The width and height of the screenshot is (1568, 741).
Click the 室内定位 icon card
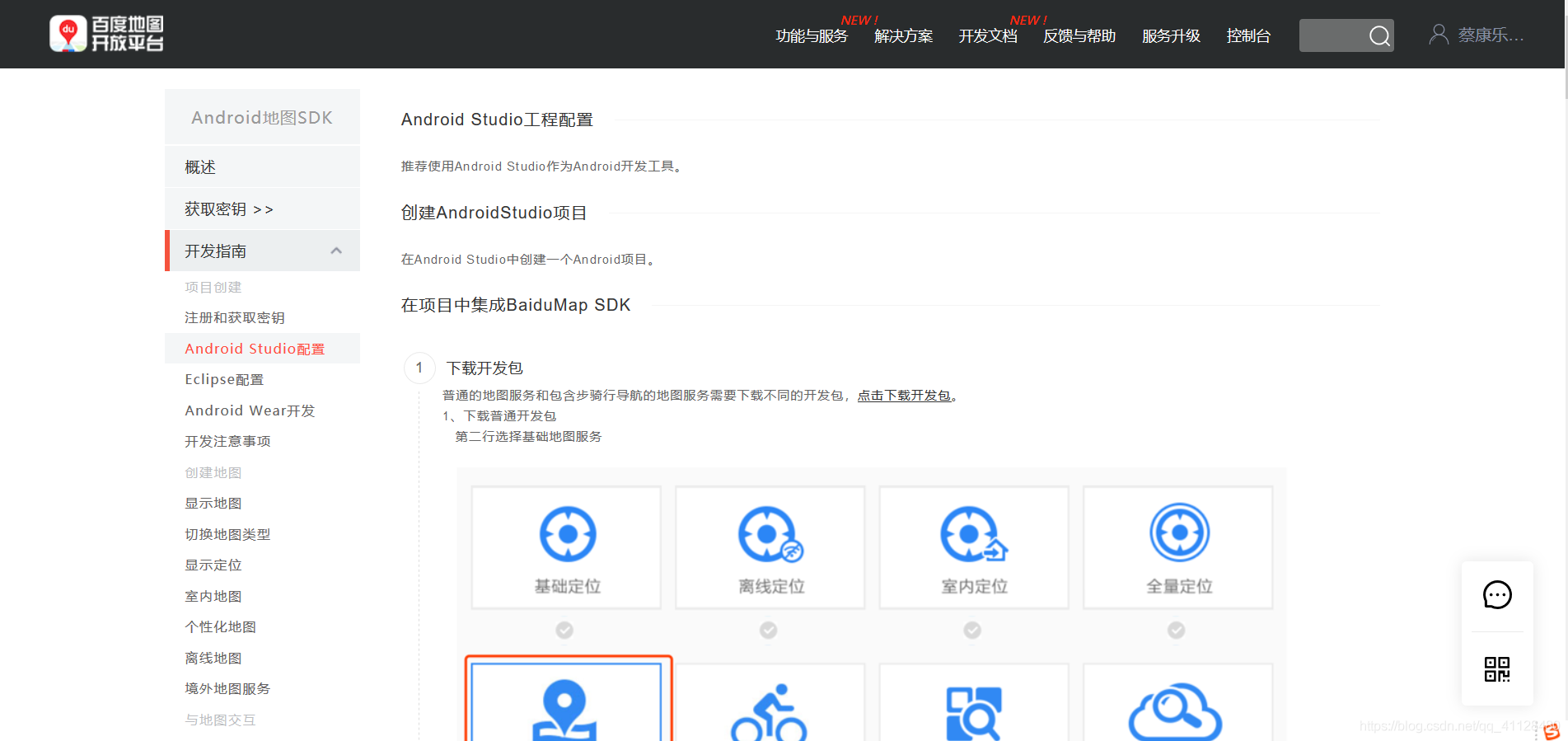tap(974, 548)
